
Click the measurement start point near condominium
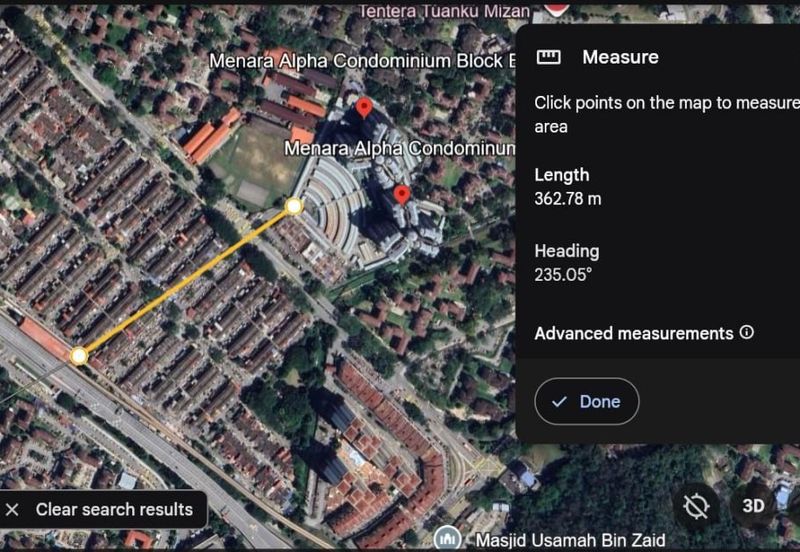pos(294,207)
